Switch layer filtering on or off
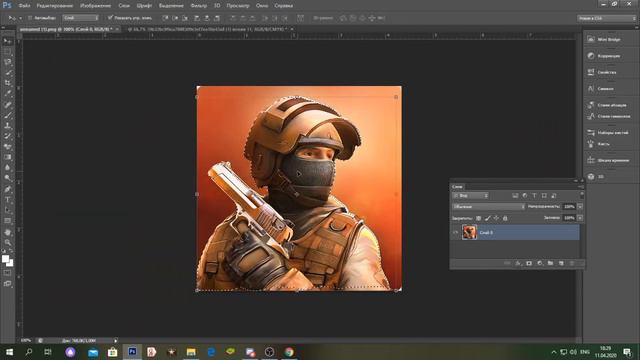Image resolution: width=640 pixels, height=360 pixels. click(x=582, y=196)
